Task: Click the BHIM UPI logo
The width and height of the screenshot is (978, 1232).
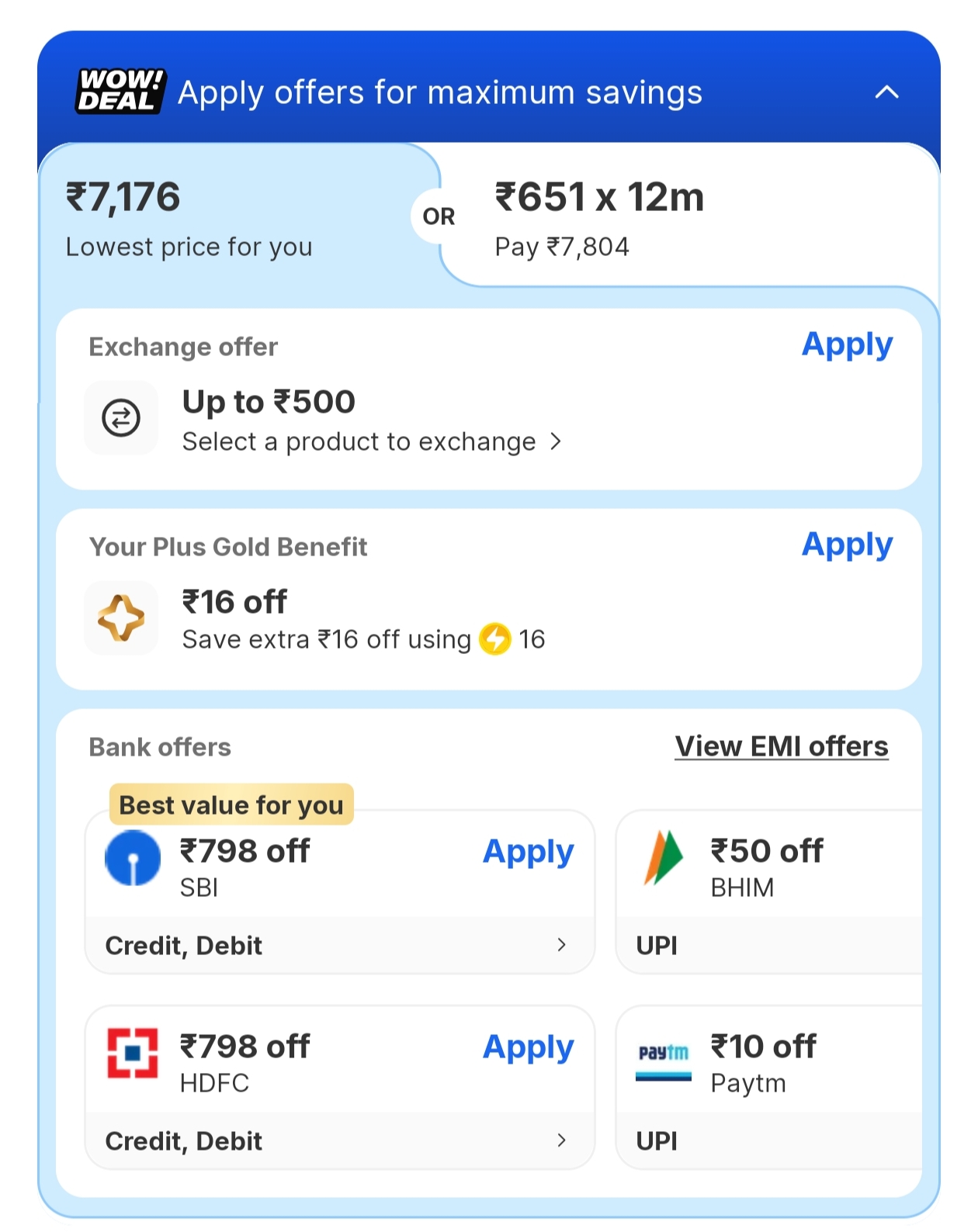Action: [x=663, y=858]
